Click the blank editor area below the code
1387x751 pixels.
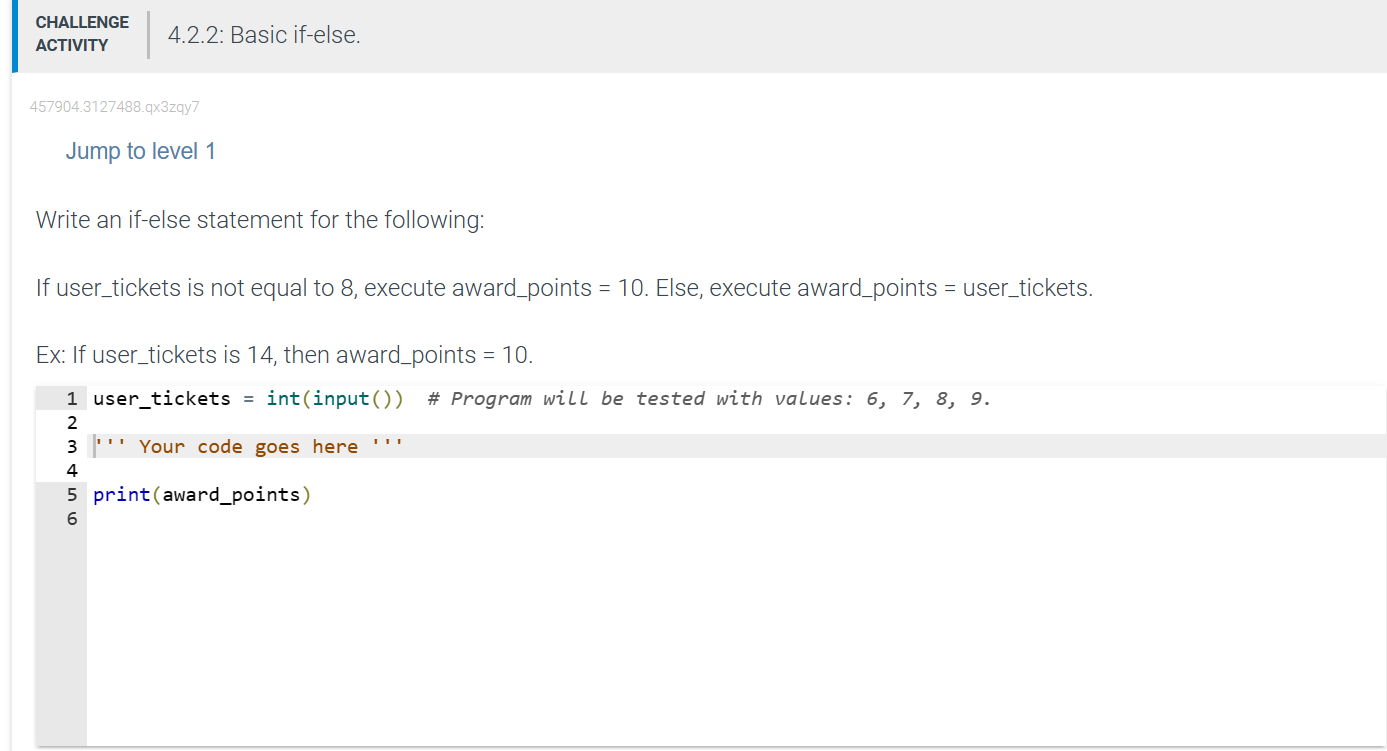[x=600, y=620]
